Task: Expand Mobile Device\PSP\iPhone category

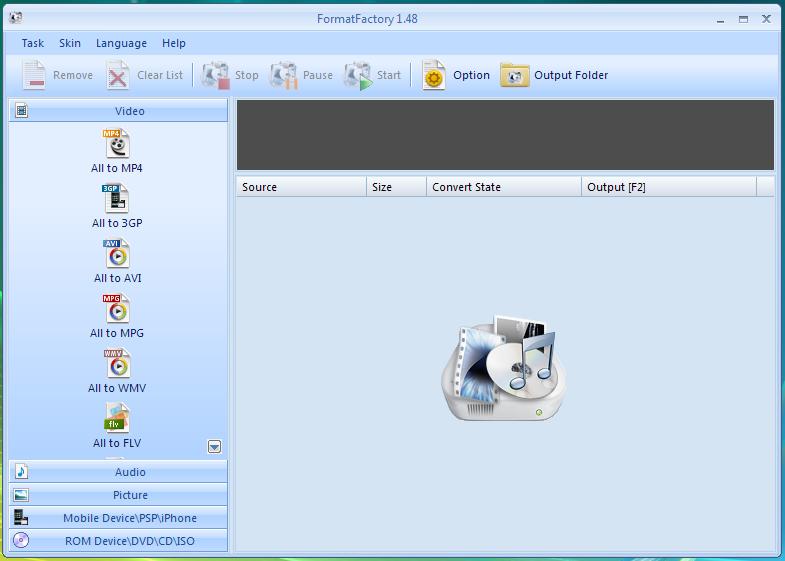Action: (x=118, y=518)
